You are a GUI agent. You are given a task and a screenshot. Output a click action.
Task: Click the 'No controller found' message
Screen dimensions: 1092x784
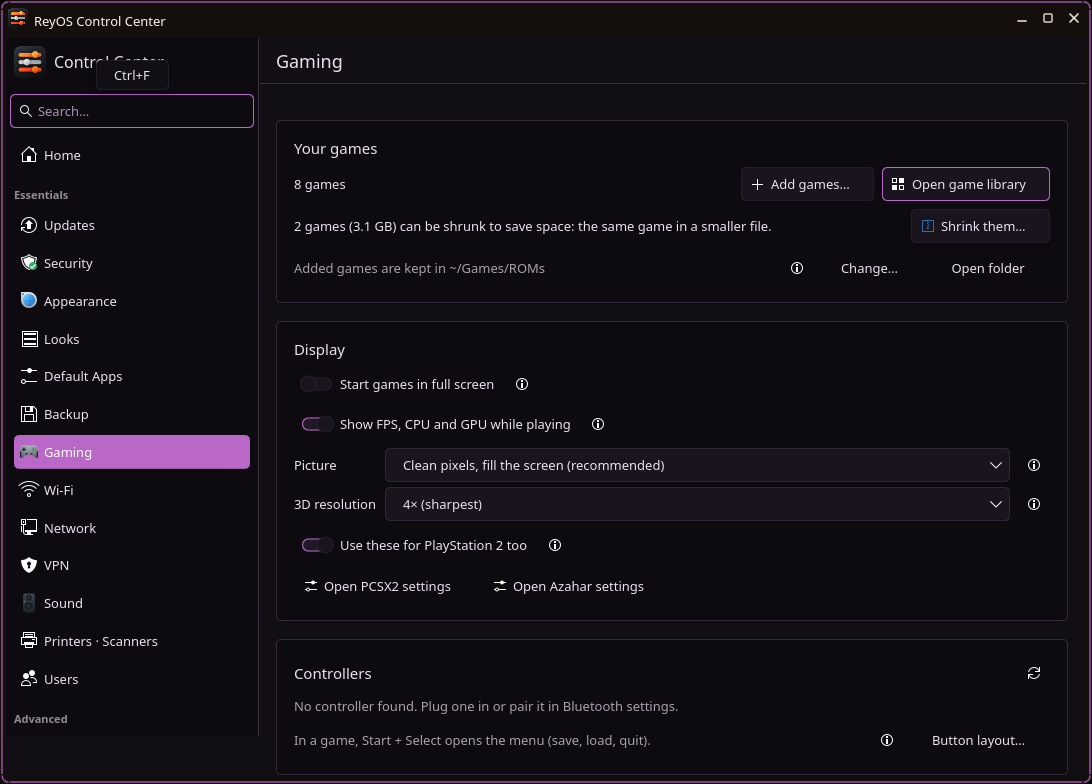click(x=485, y=707)
